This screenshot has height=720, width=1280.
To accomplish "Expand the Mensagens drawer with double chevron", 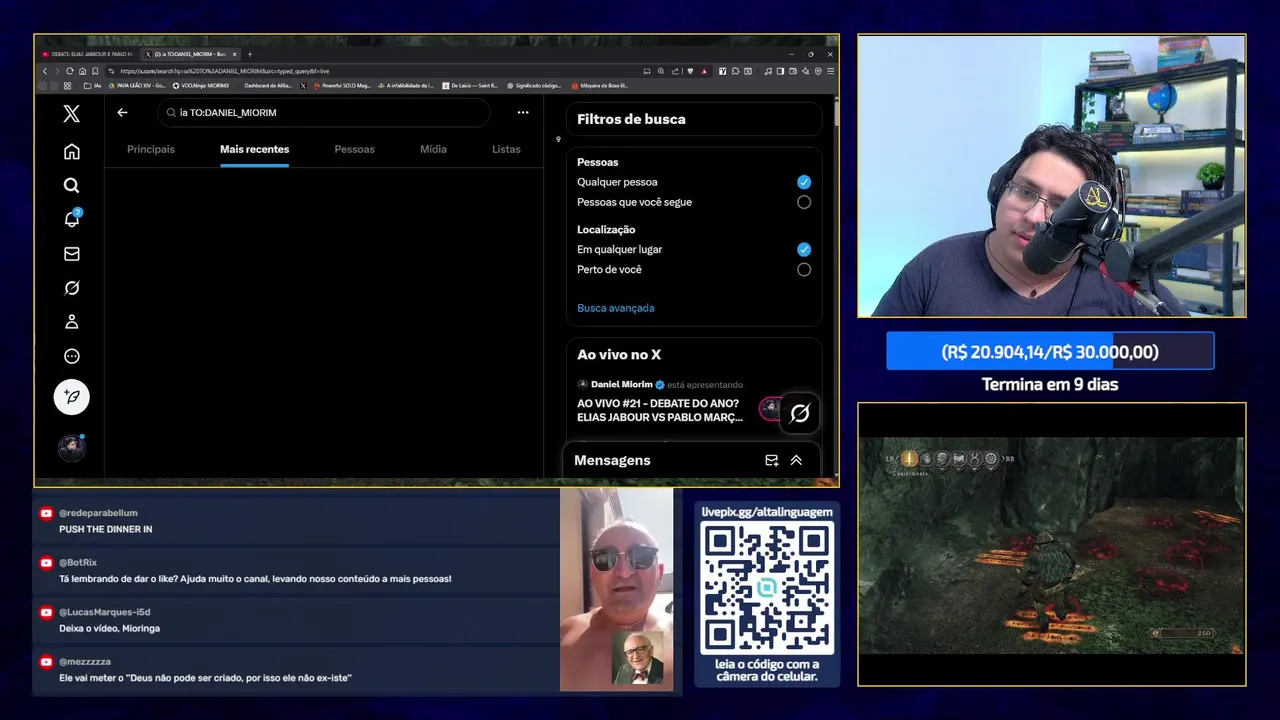I will (x=796, y=460).
